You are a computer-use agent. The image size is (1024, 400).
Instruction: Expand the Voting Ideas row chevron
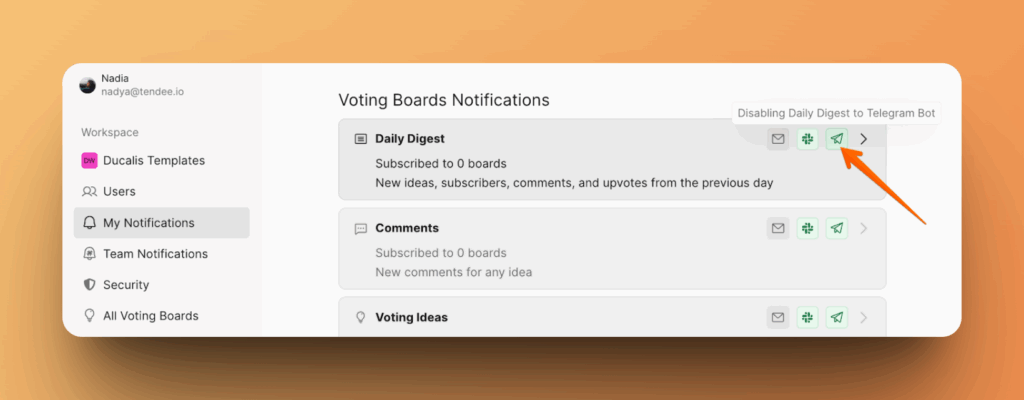click(x=864, y=317)
